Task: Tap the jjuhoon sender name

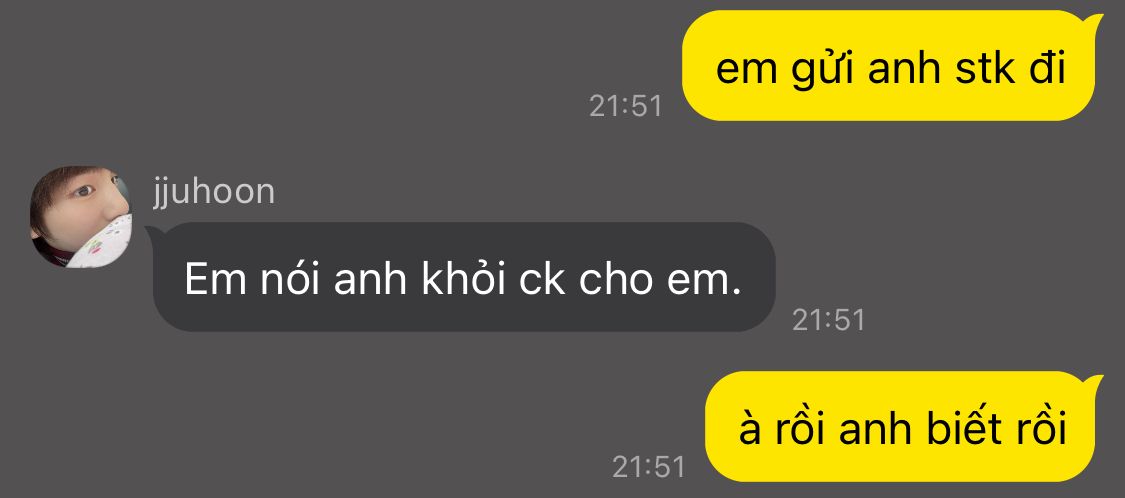Action: [x=213, y=192]
